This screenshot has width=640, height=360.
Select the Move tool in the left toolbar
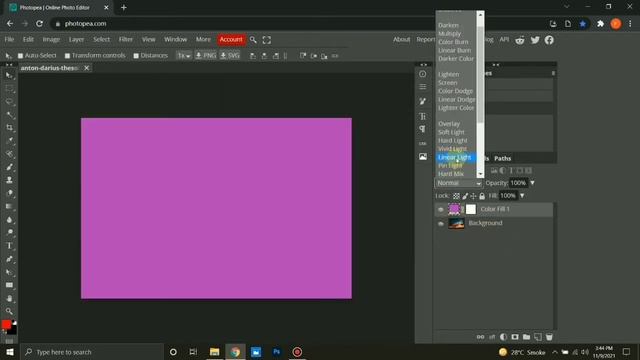9,76
